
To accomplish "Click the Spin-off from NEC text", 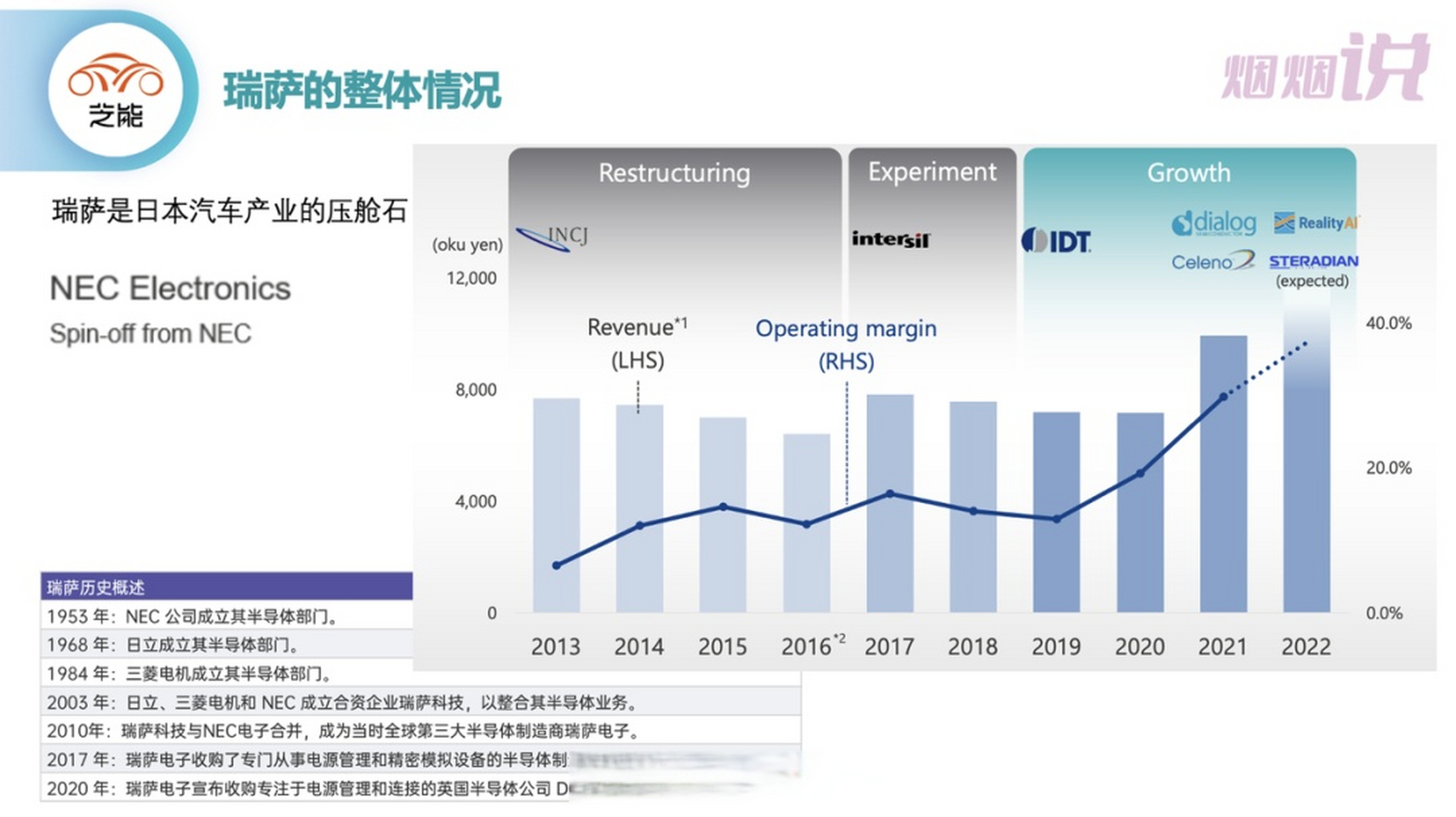I will coord(151,334).
